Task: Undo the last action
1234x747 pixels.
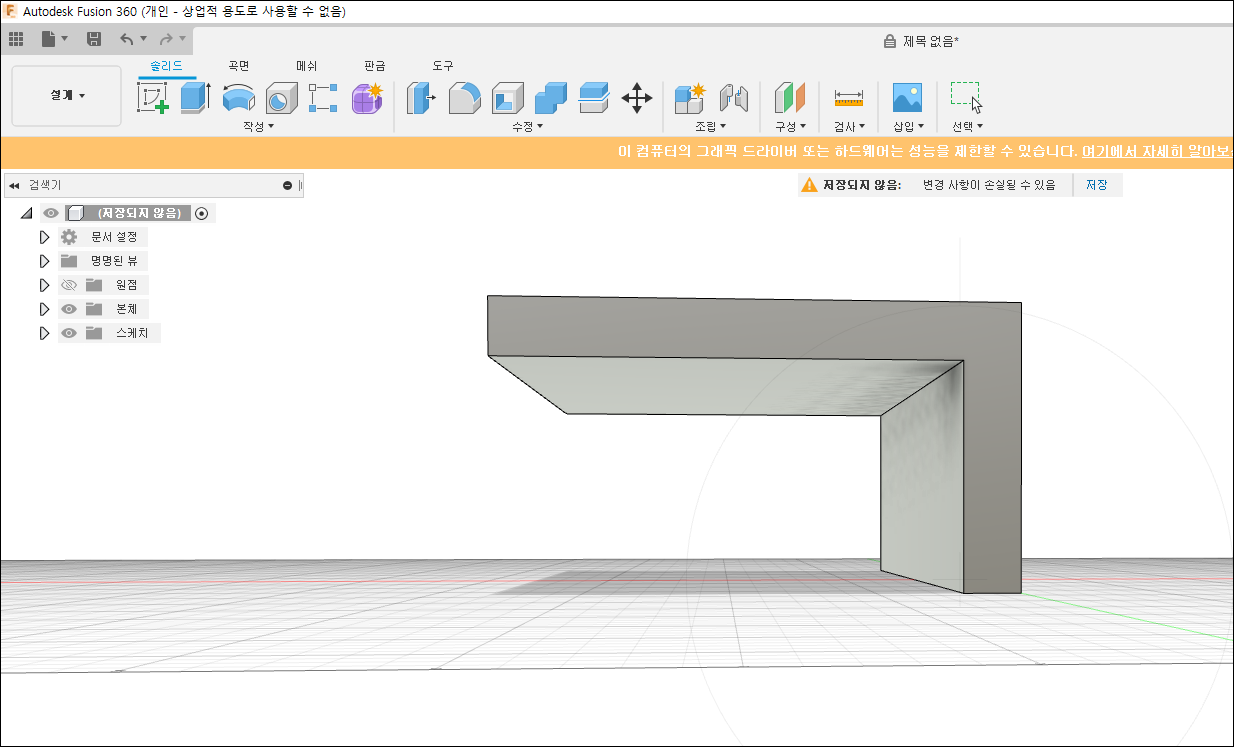Action: pyautogui.click(x=126, y=40)
